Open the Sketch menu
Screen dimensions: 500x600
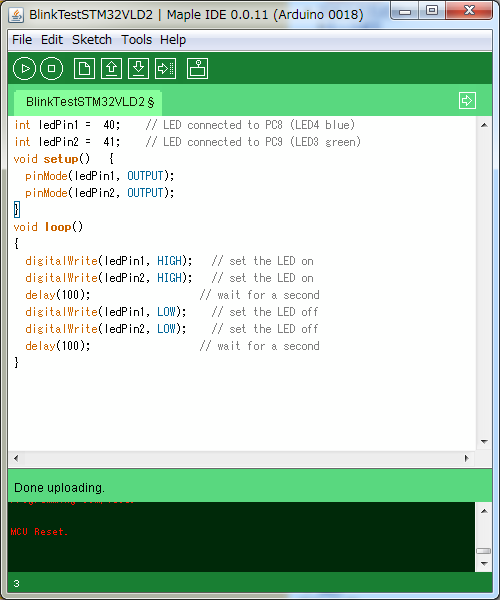click(x=92, y=39)
